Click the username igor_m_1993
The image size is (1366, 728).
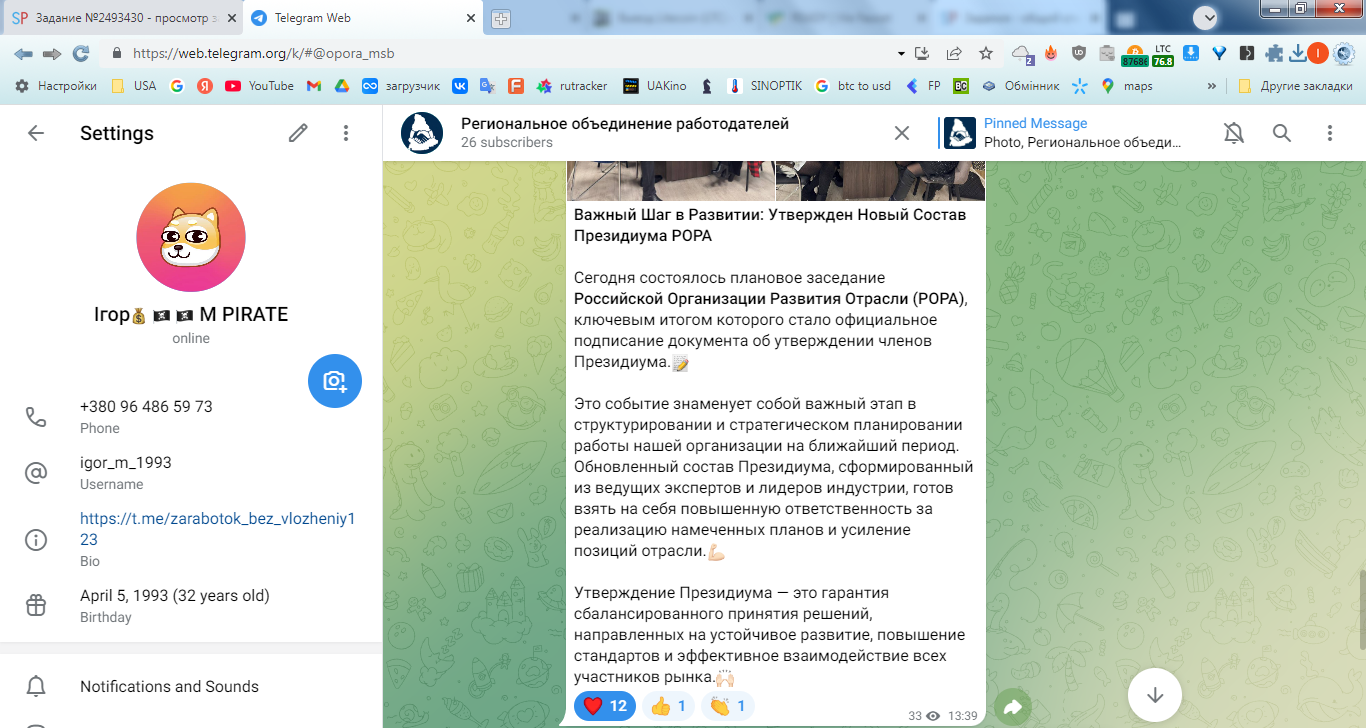[x=126, y=462]
